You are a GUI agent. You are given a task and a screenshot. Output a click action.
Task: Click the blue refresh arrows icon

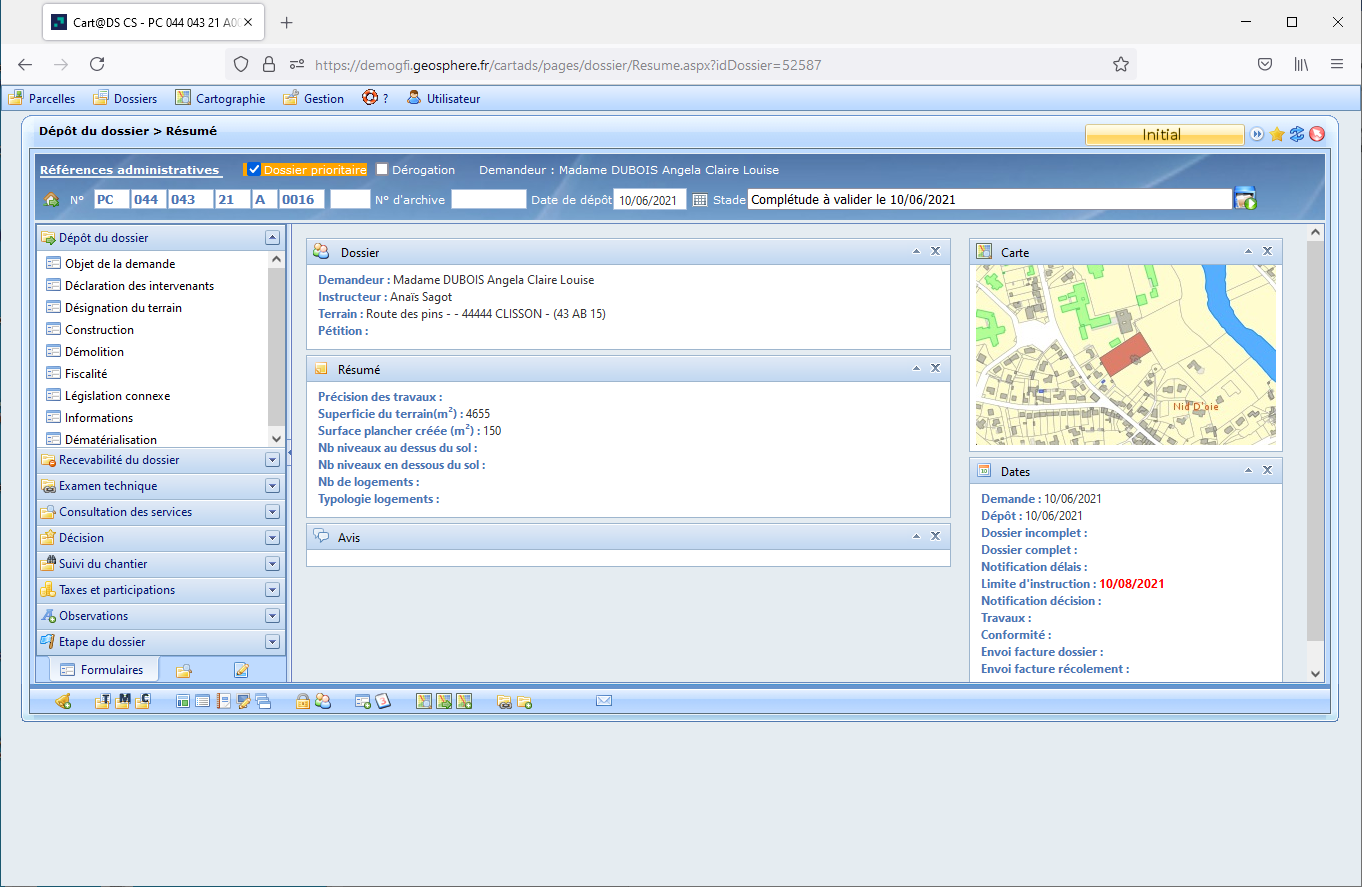[x=1297, y=135]
